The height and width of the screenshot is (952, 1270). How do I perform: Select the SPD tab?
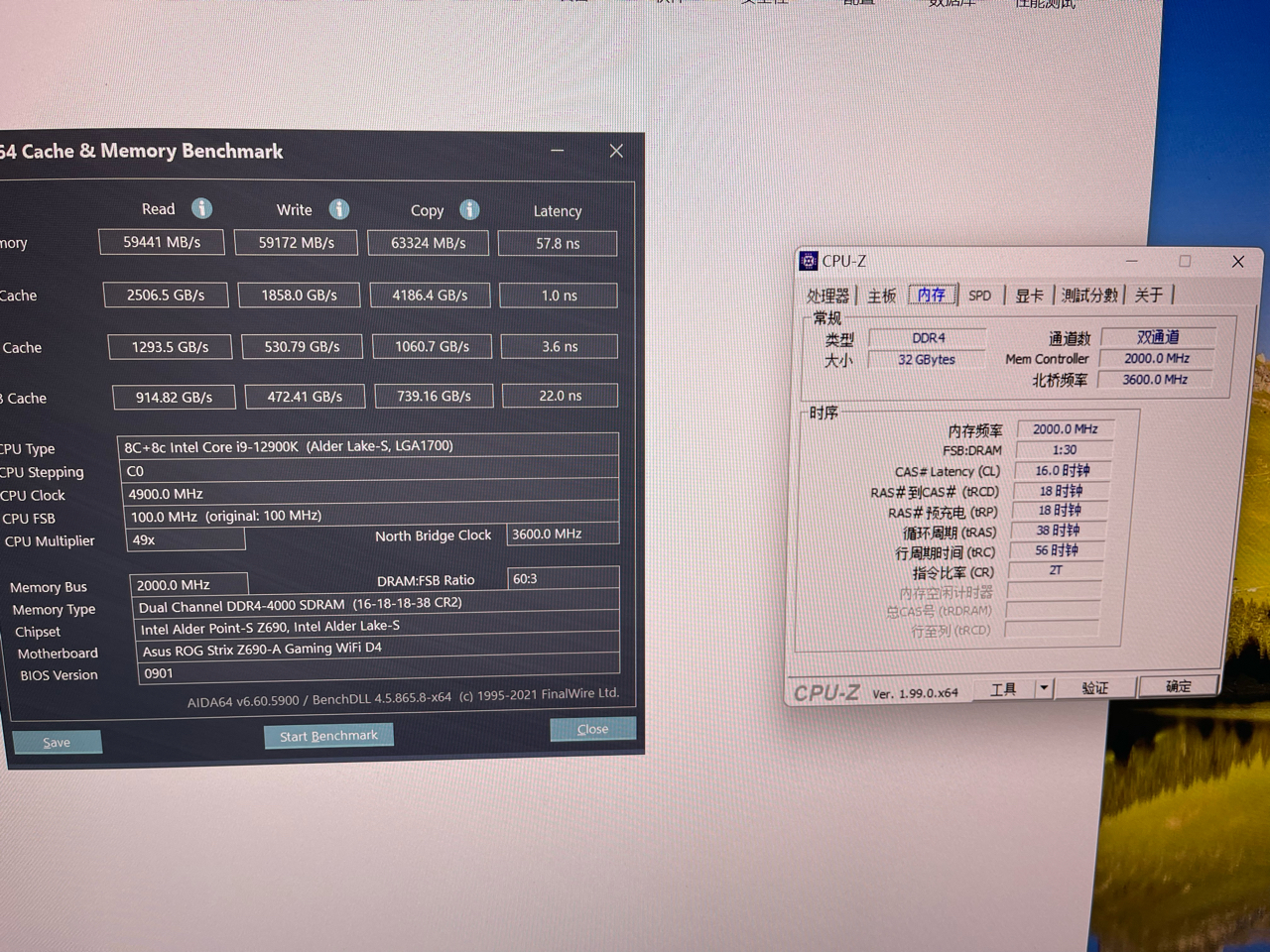point(979,296)
